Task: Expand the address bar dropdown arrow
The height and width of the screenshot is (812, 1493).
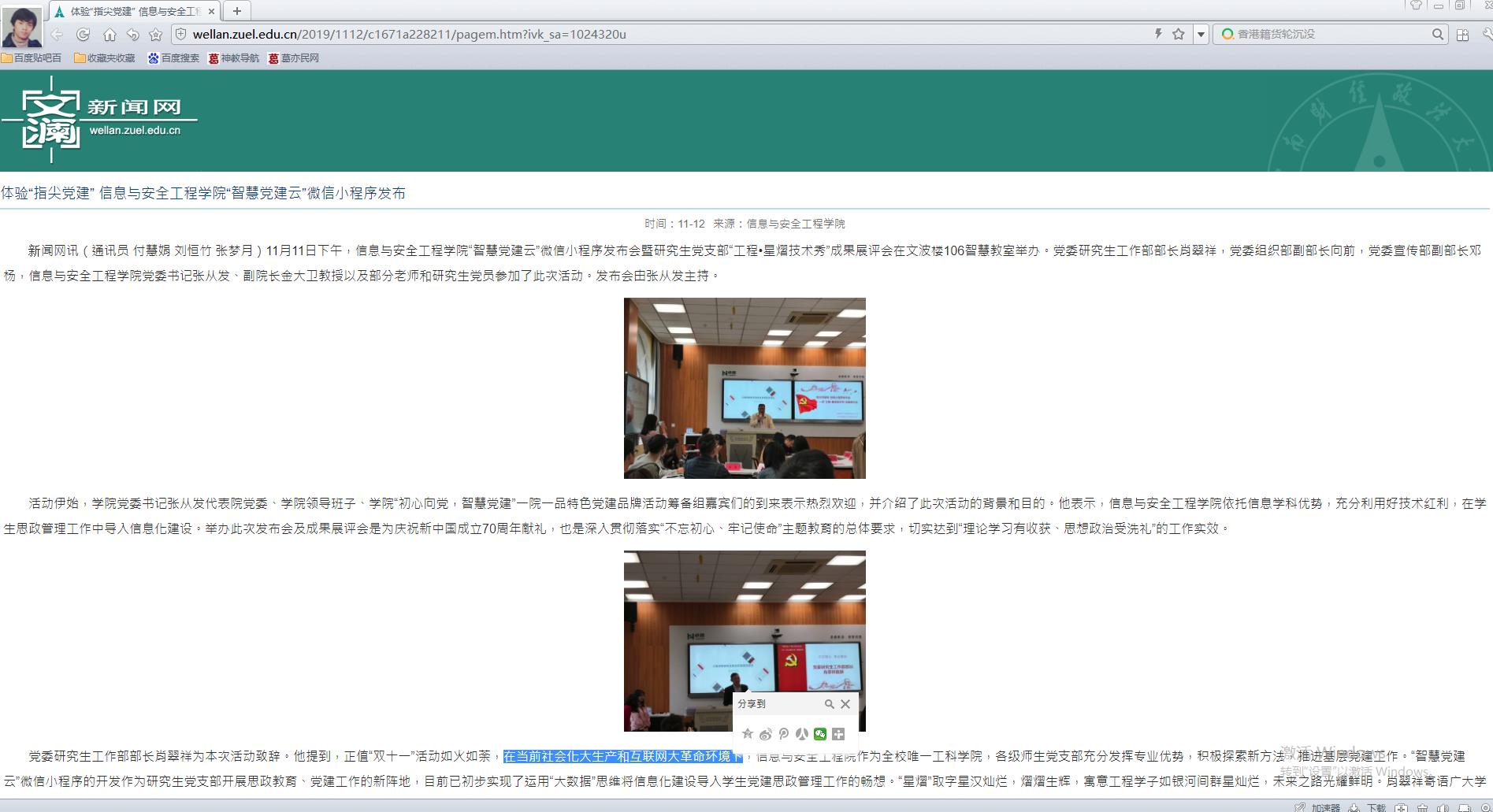Action: point(1201,35)
